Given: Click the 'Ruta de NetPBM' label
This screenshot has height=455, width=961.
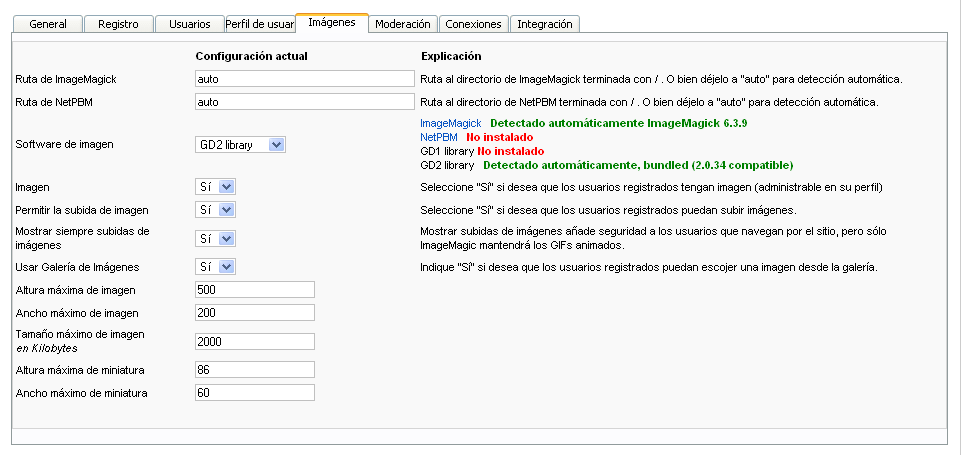Looking at the screenshot, I should 55,102.
